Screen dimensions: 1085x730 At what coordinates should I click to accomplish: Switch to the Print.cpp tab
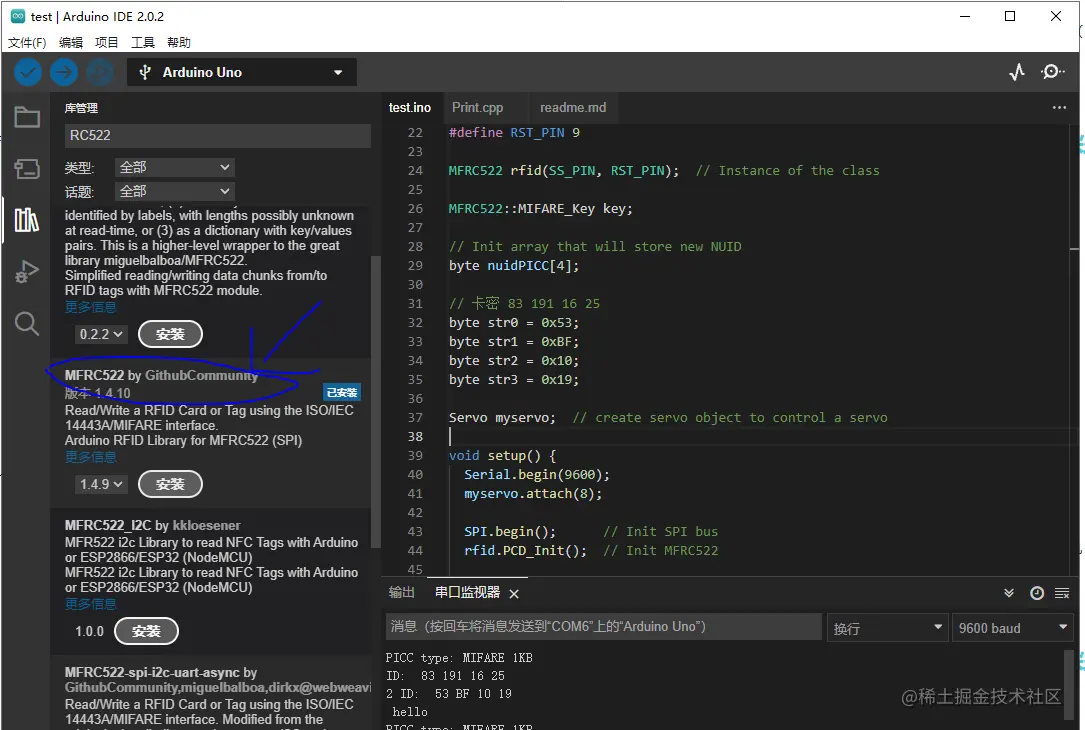[477, 107]
